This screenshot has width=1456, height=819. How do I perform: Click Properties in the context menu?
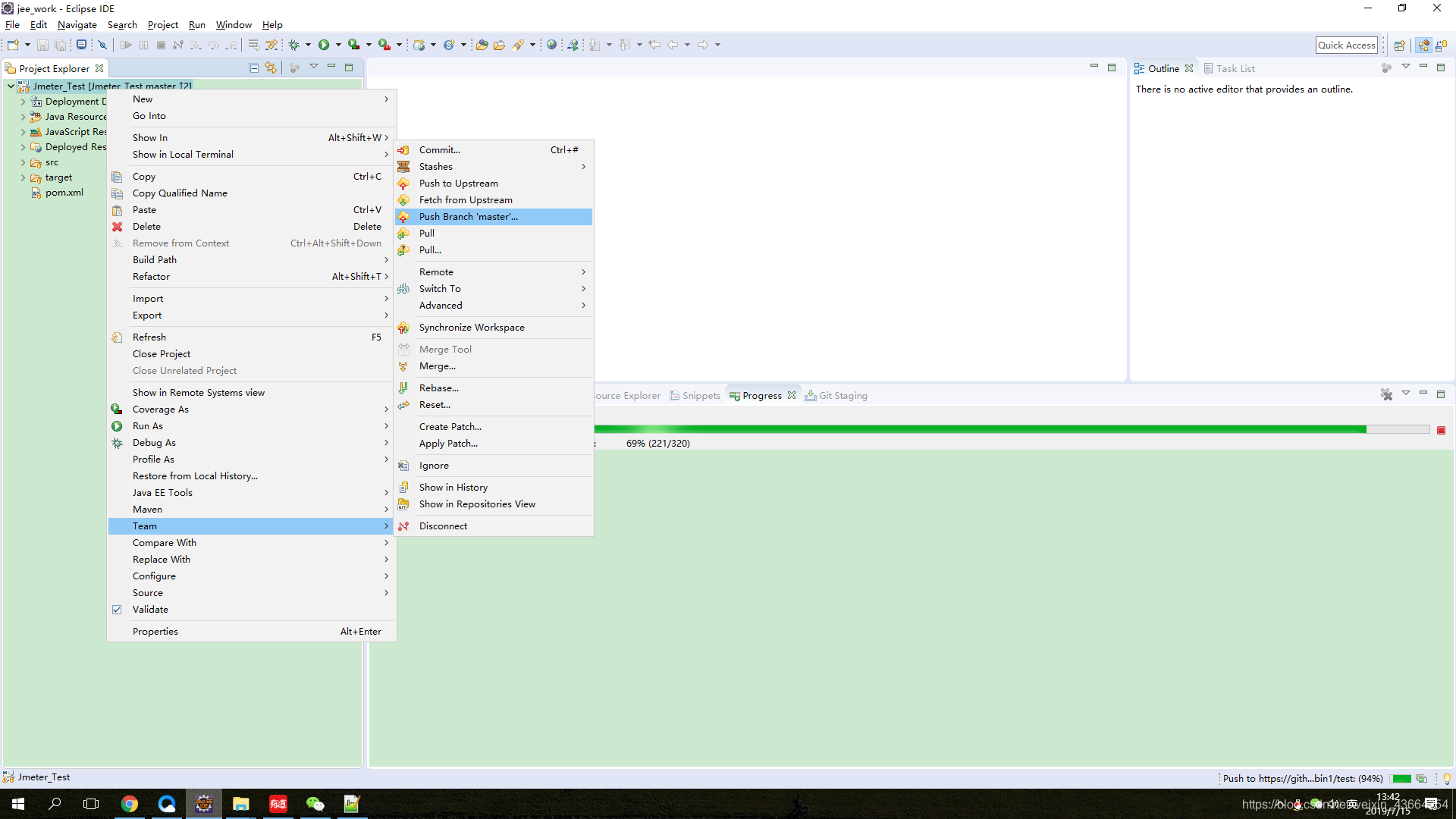(x=251, y=632)
